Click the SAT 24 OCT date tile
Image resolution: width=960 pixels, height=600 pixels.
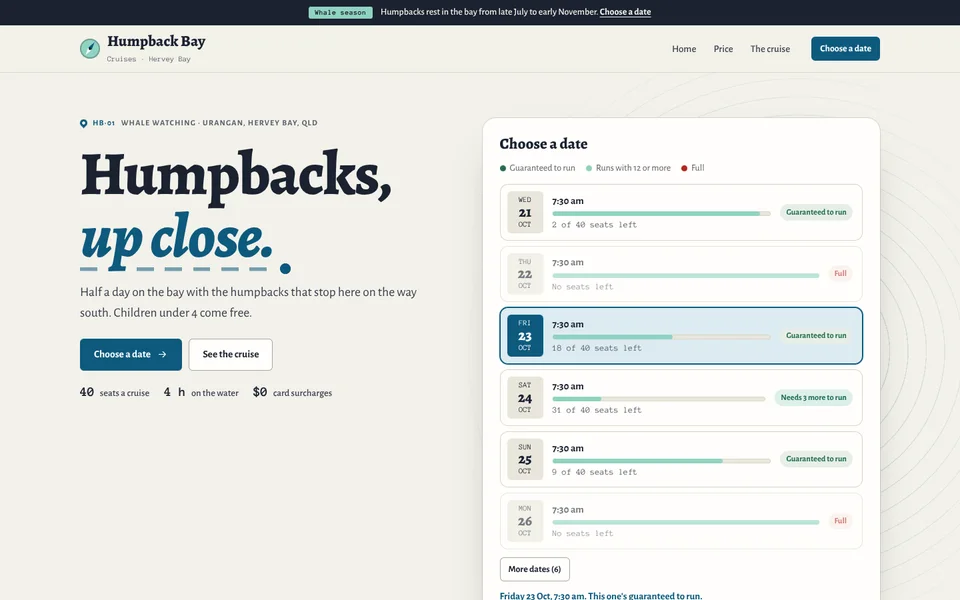tap(525, 397)
